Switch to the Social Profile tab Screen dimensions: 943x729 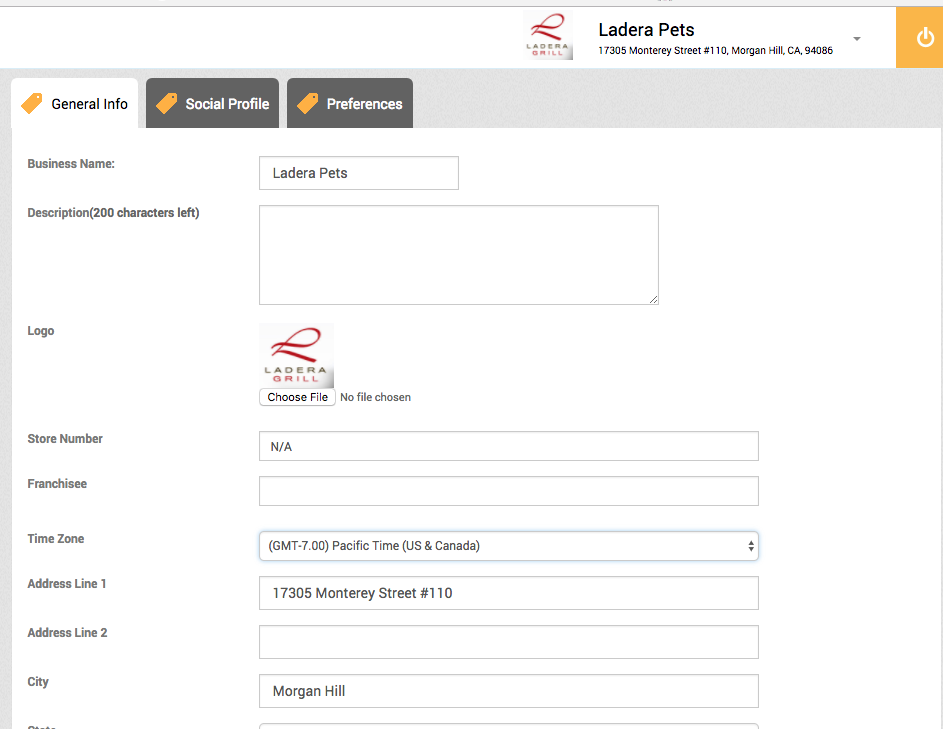212,103
